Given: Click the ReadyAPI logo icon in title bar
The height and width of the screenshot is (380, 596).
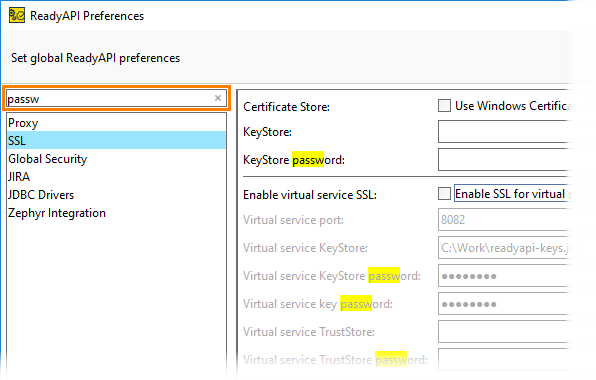Looking at the screenshot, I should pyautogui.click(x=17, y=16).
